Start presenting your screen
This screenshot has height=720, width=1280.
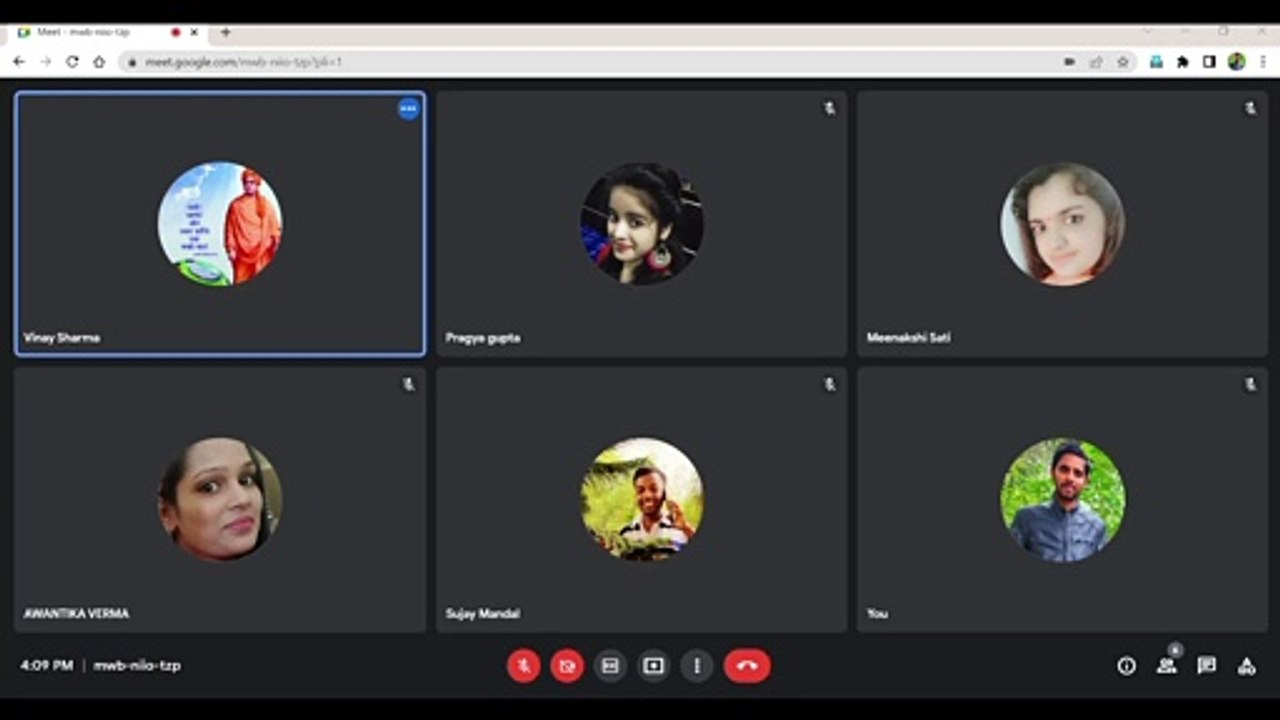point(653,666)
